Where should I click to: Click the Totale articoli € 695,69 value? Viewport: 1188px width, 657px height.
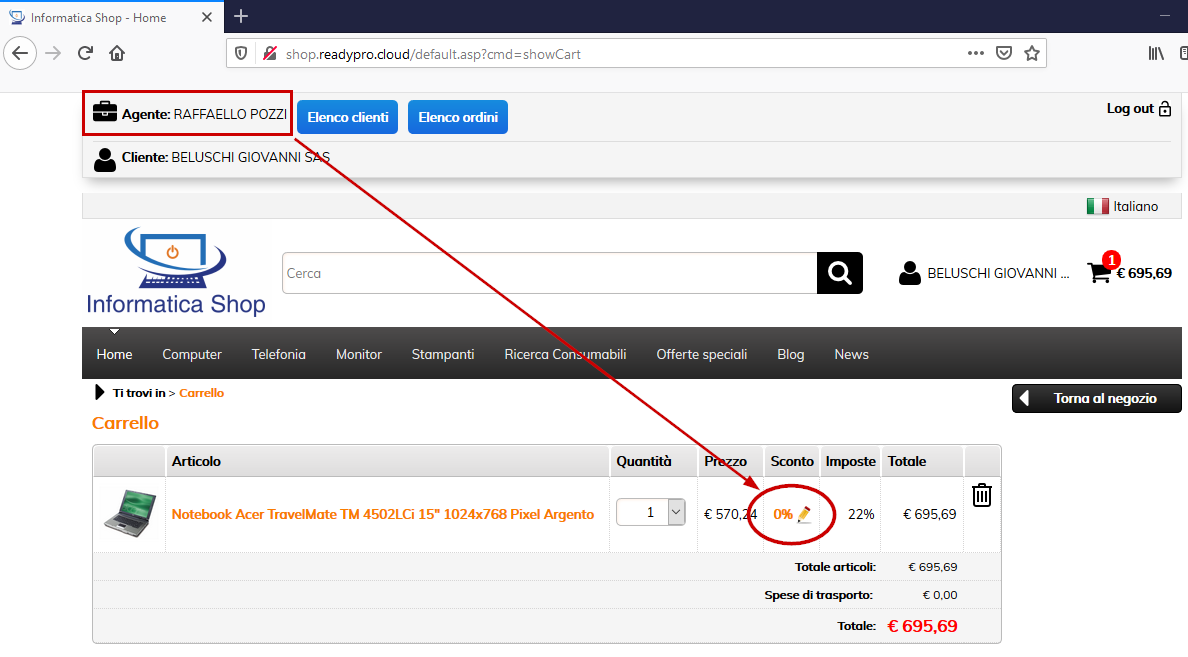click(x=933, y=567)
